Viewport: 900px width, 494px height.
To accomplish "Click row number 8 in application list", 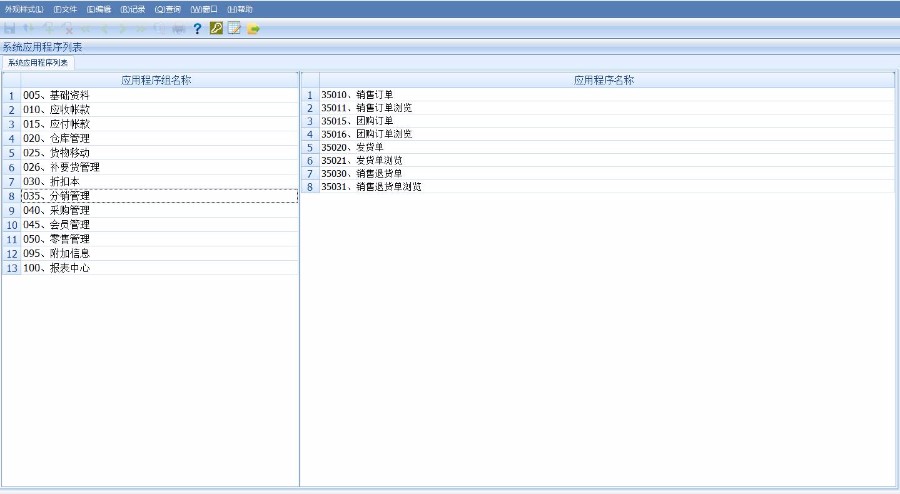I will [310, 186].
